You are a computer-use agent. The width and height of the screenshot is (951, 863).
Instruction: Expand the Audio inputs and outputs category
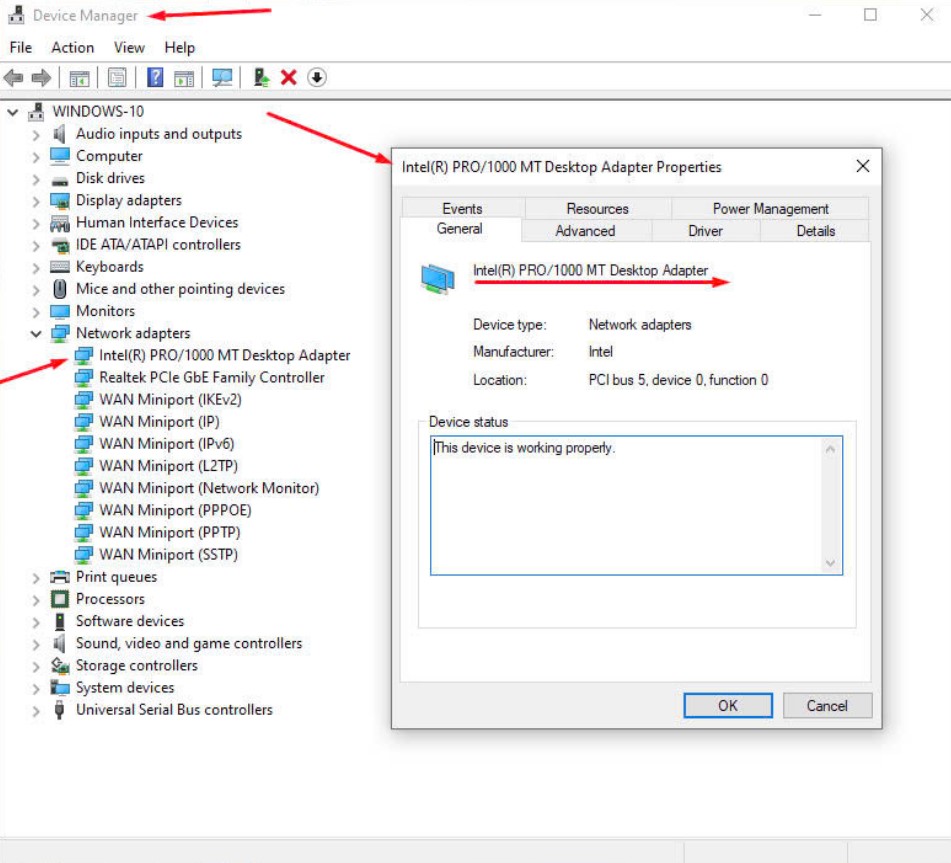pyautogui.click(x=36, y=135)
